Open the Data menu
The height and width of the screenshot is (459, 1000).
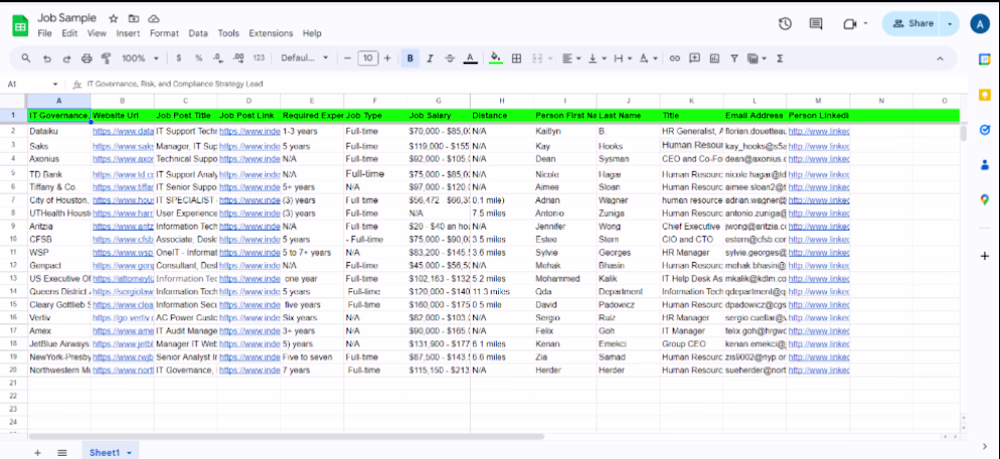198,33
